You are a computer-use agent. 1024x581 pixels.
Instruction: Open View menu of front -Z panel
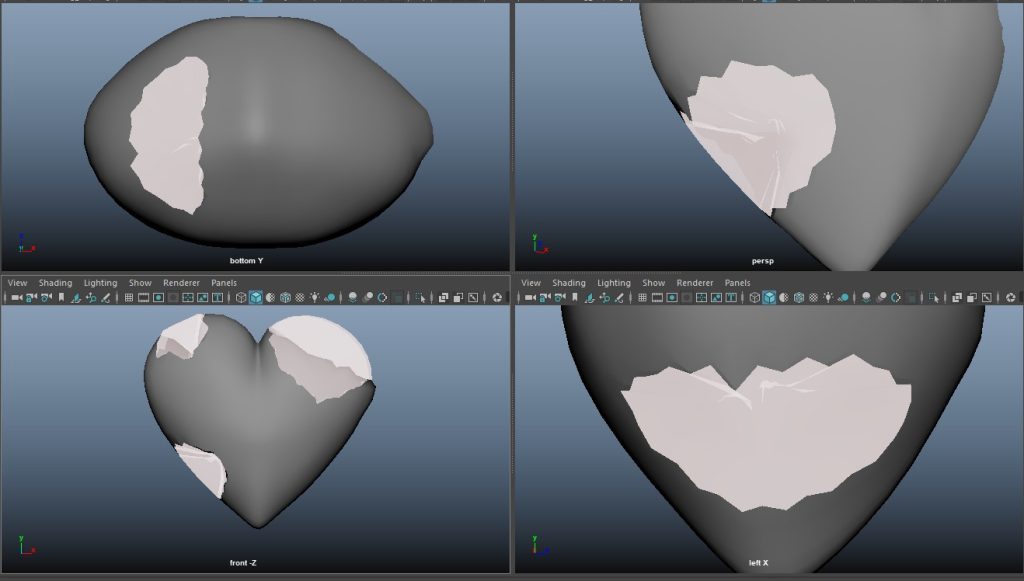(18, 283)
